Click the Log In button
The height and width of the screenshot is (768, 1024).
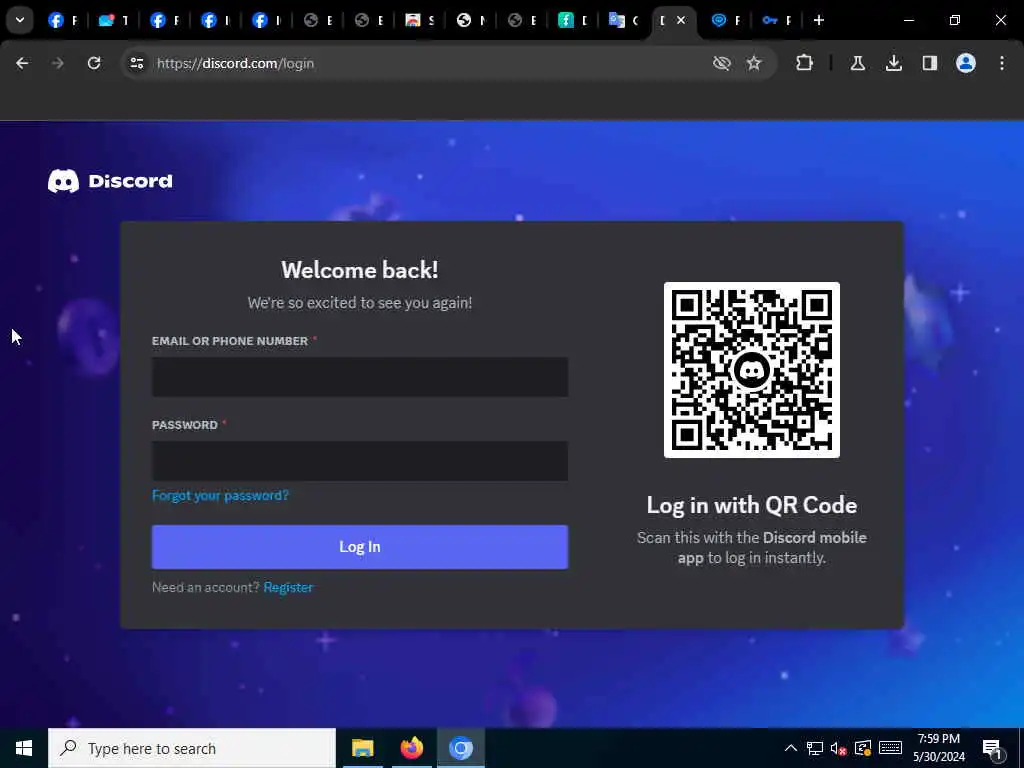point(360,547)
